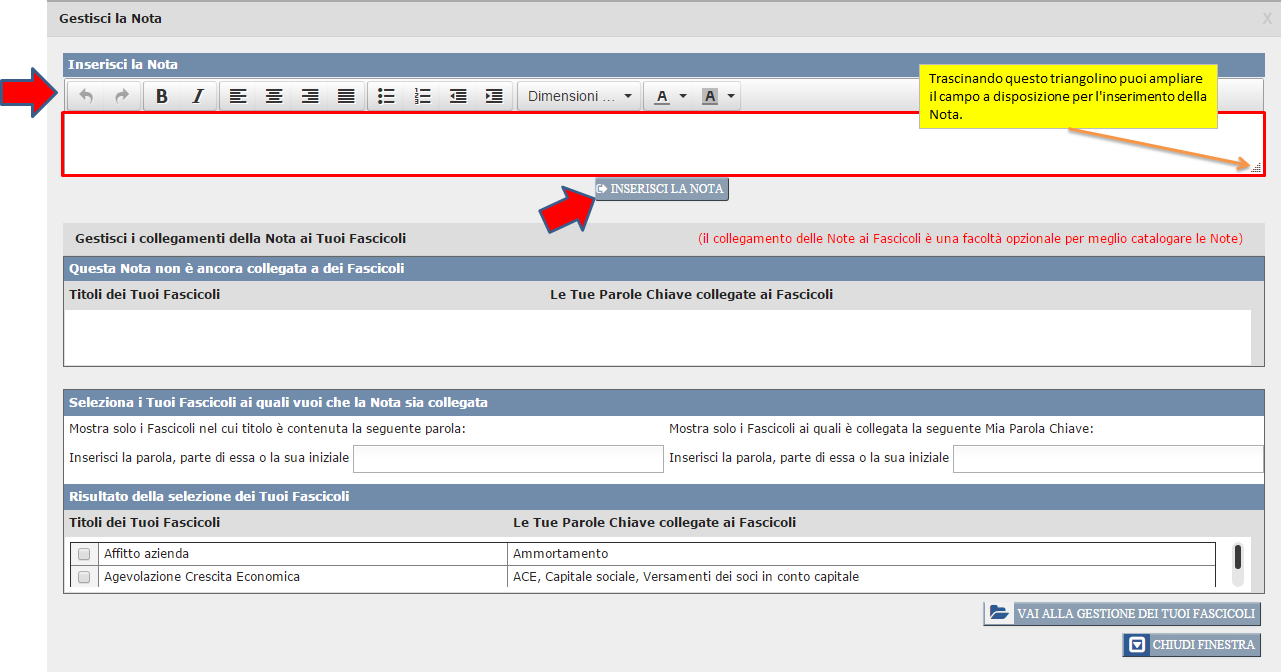
Task: Toggle italic text formatting
Action: tap(198, 96)
